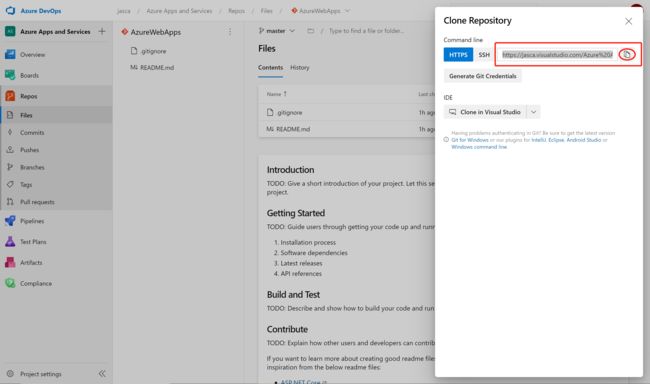Click Clone in Visual Studio button
The image size is (650, 384).
pyautogui.click(x=485, y=112)
